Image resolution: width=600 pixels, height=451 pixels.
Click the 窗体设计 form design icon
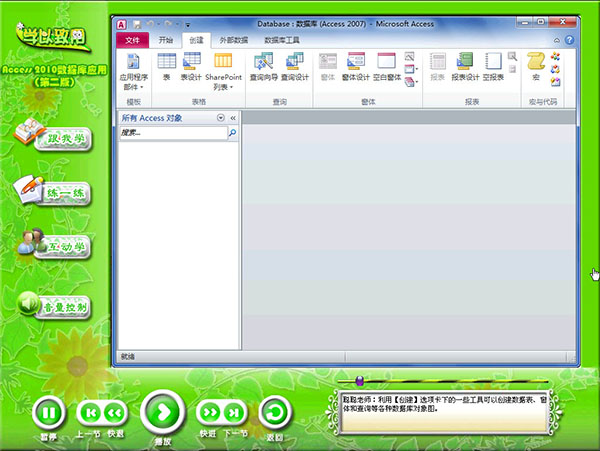tap(355, 67)
